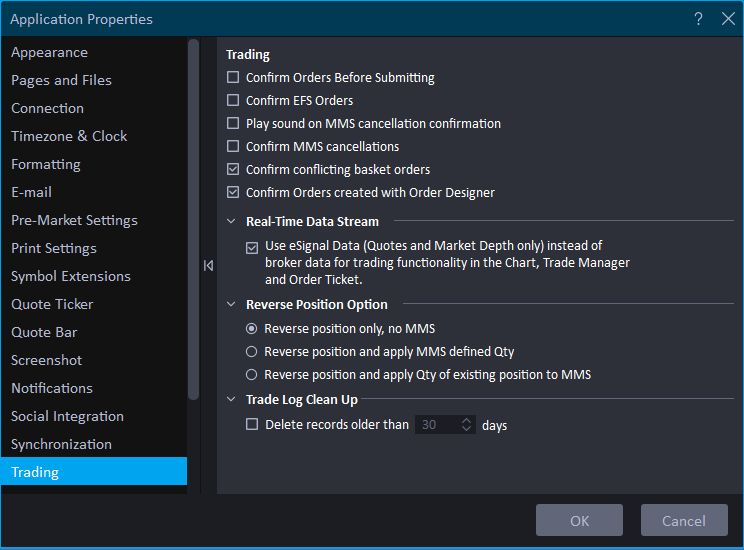Open the Appearance settings category

click(x=49, y=52)
